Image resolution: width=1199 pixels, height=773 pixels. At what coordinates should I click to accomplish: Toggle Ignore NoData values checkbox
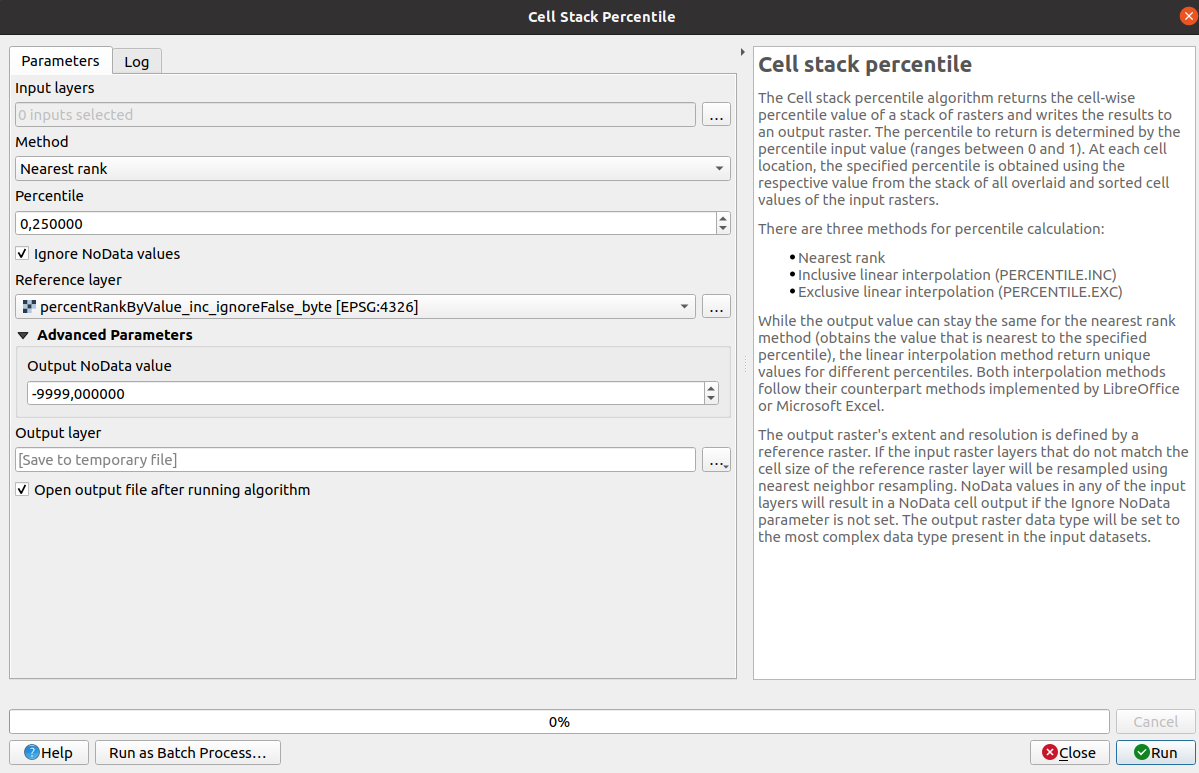coord(23,254)
